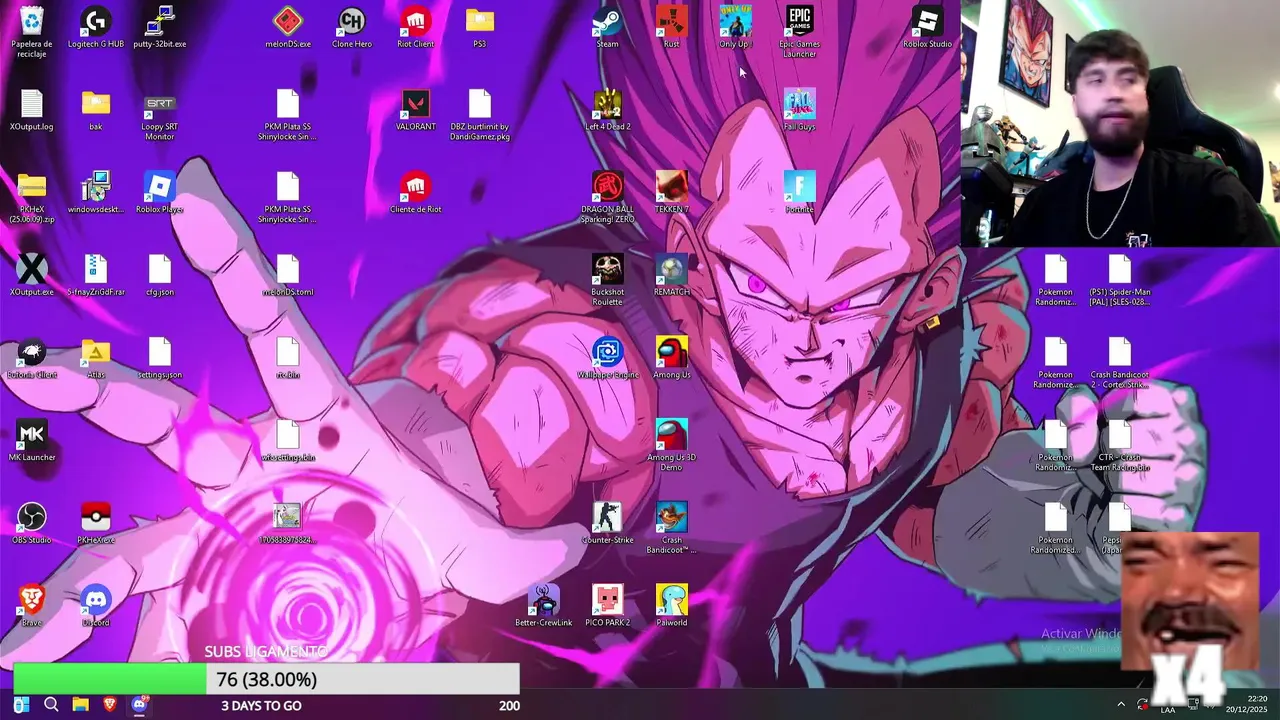Select DBZ burtlimit by DandiGamez.pkg file

[x=480, y=116]
